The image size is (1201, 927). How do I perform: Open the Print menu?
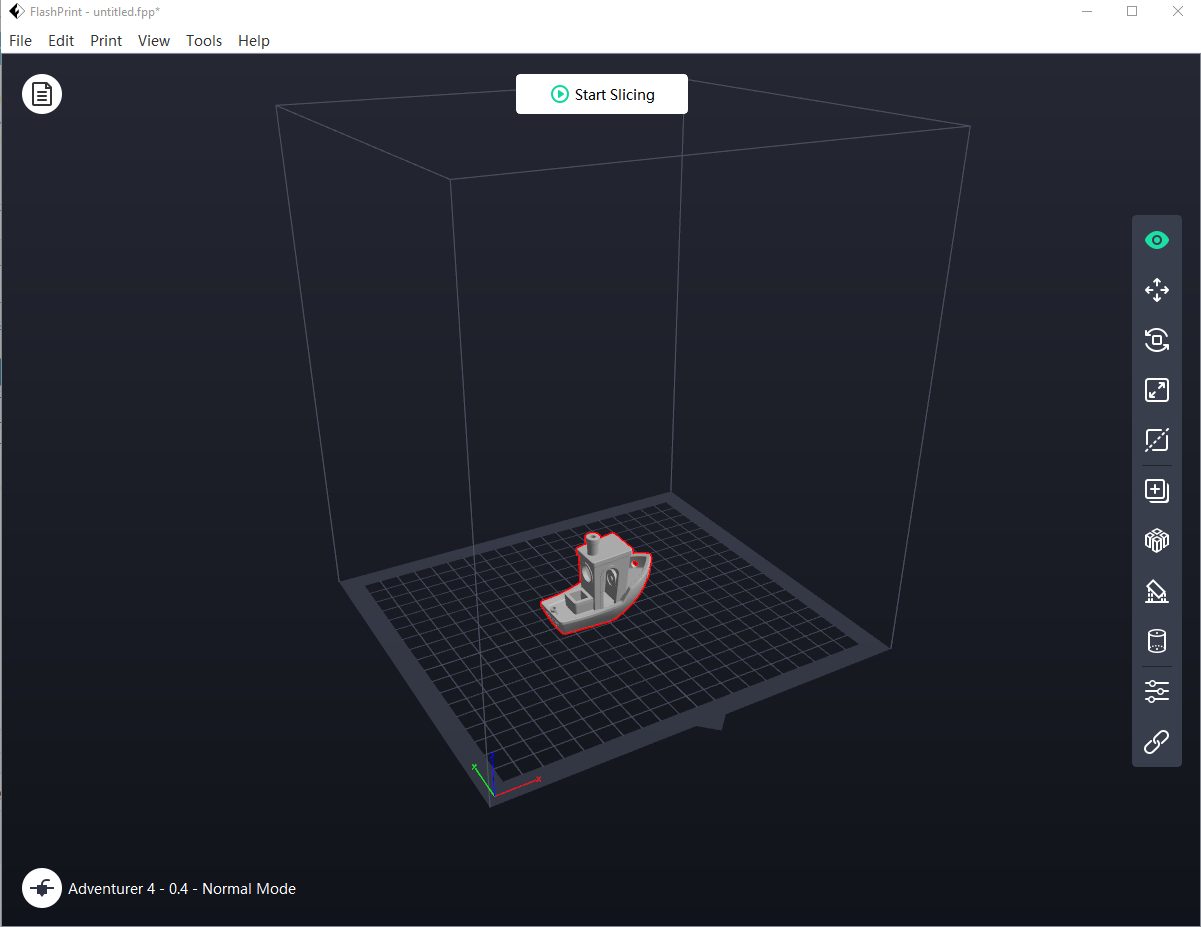[106, 41]
